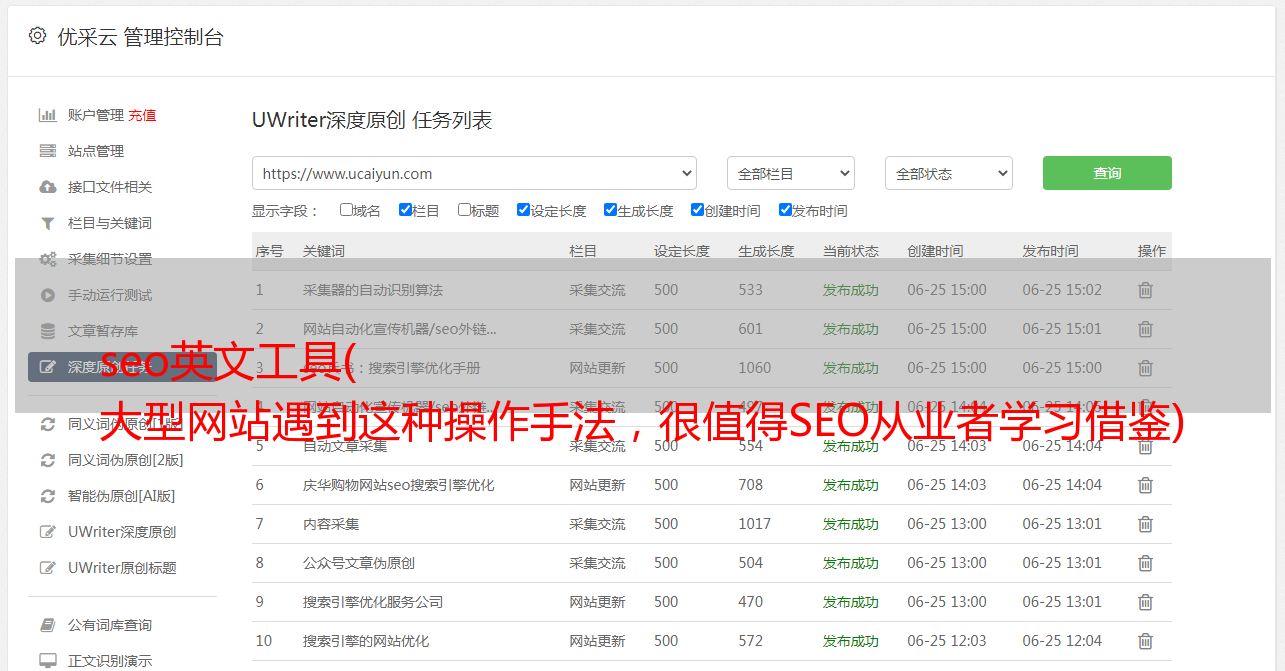The image size is (1285, 671).
Task: Uncheck the 创建时间 display field checkbox
Action: 697,210
